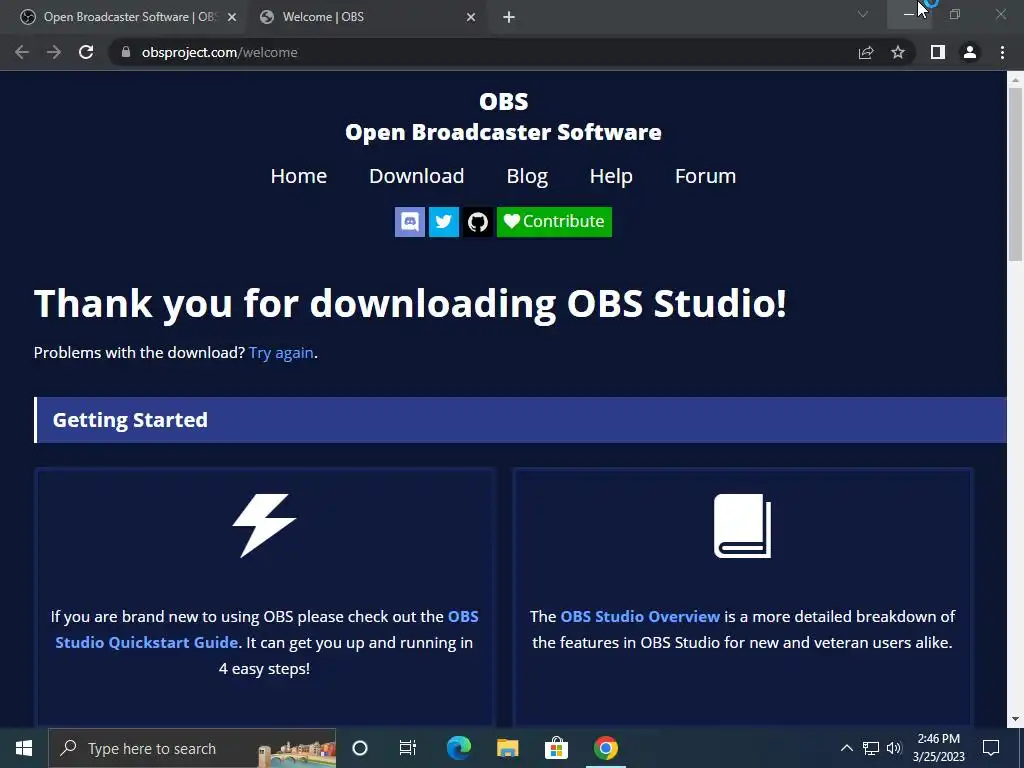Image resolution: width=1024 pixels, height=768 pixels.
Task: Open Cortana circle icon
Action: pos(360,748)
